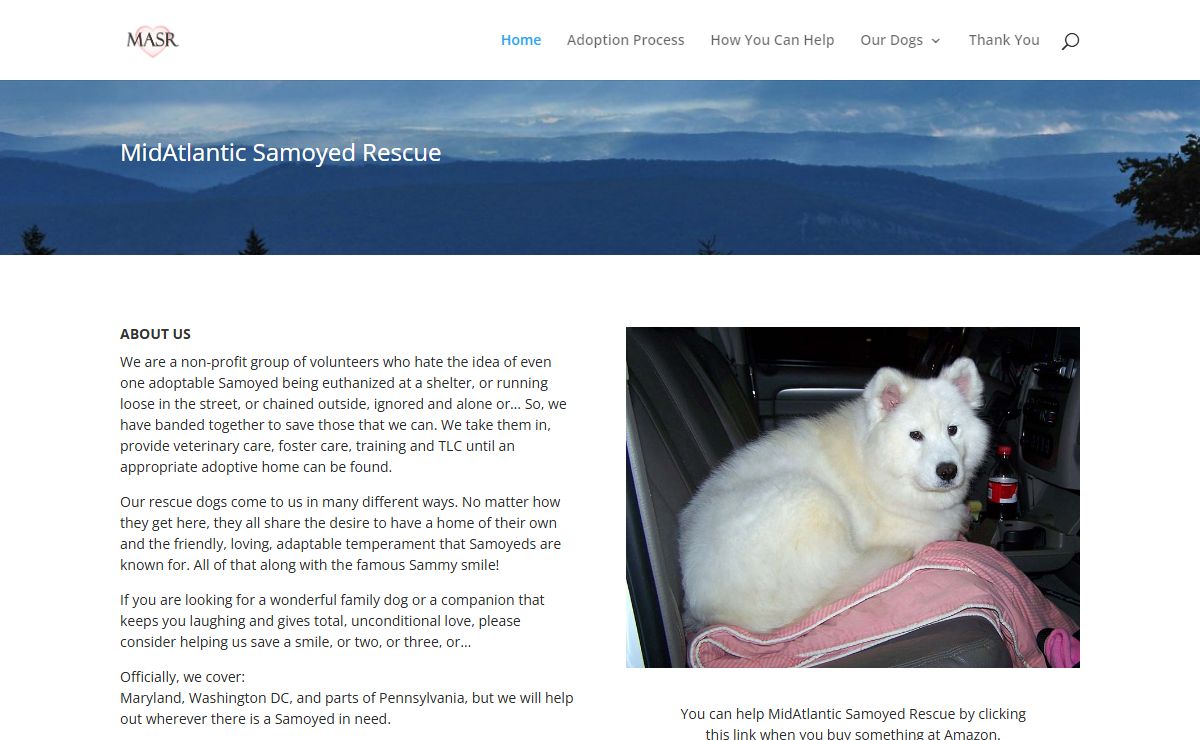This screenshot has height=740, width=1200.
Task: Click the non-profit volunteers paragraph
Action: (x=345, y=414)
